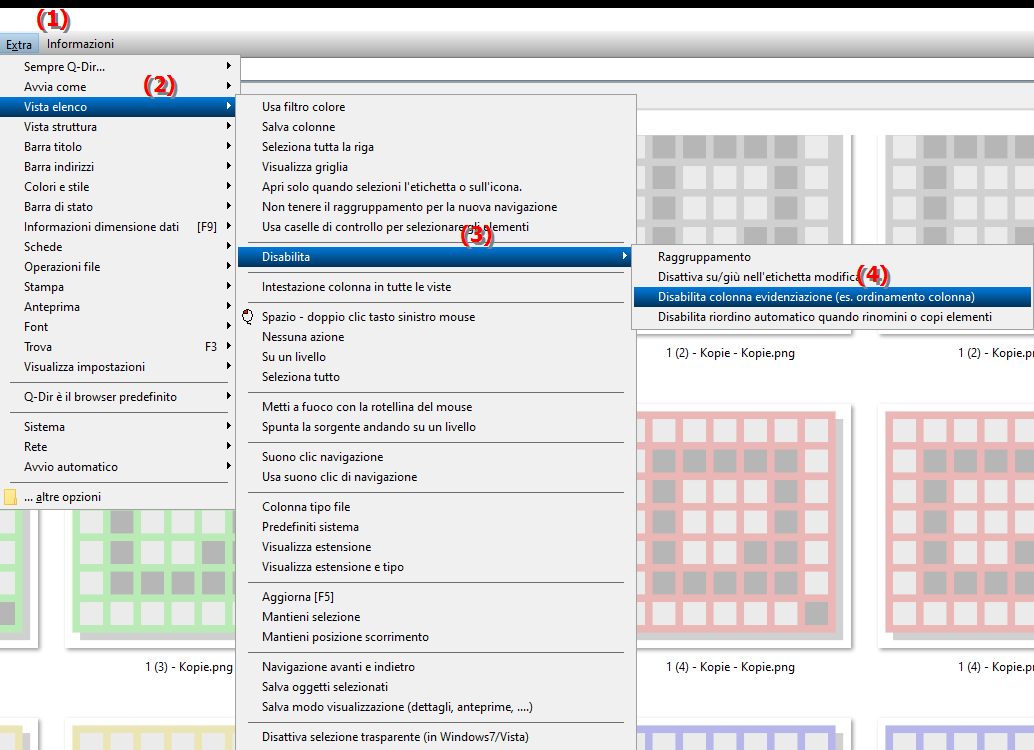Select Spazio - doppio clic tasto sinistro mouse

pyautogui.click(x=435, y=317)
